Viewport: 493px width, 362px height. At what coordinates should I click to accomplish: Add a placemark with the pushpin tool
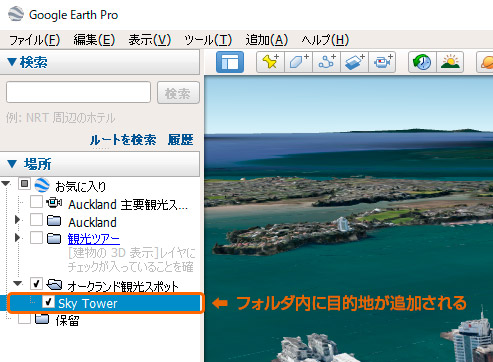[270, 62]
